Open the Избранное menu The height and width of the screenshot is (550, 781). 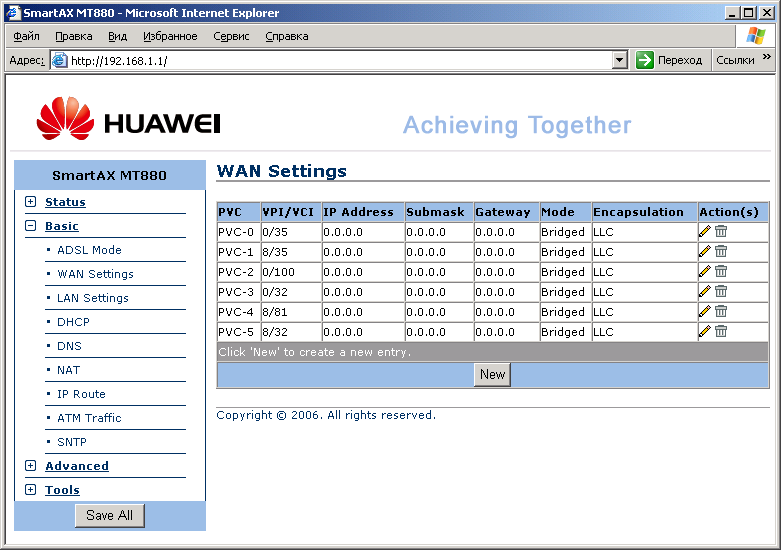click(170, 36)
